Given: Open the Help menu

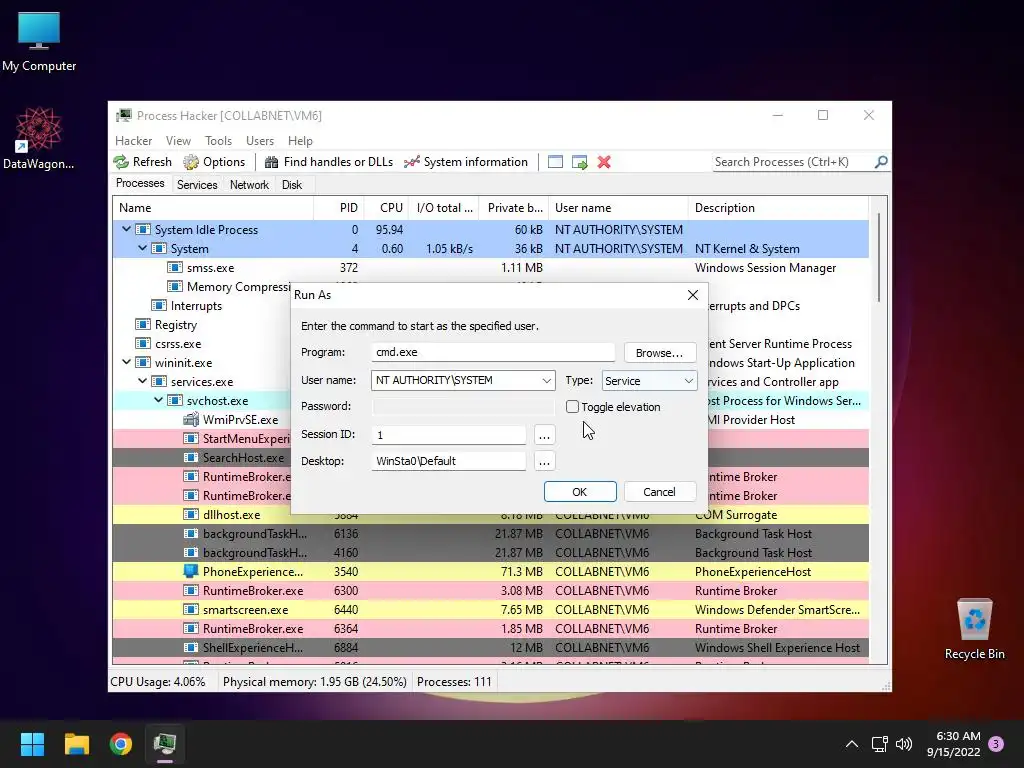Looking at the screenshot, I should tap(300, 140).
